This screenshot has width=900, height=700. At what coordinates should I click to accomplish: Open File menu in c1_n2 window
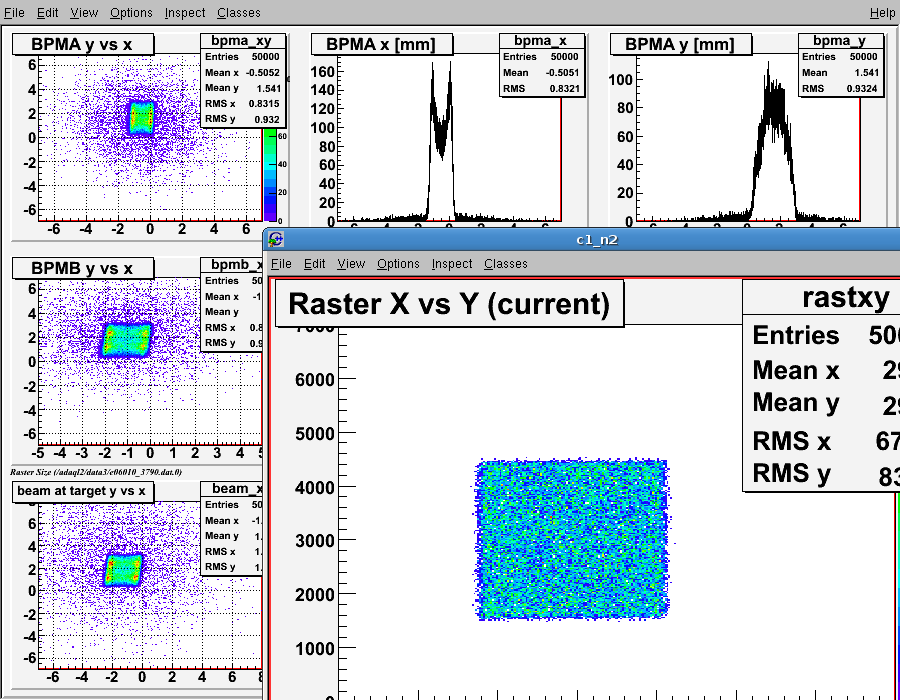(x=281, y=263)
